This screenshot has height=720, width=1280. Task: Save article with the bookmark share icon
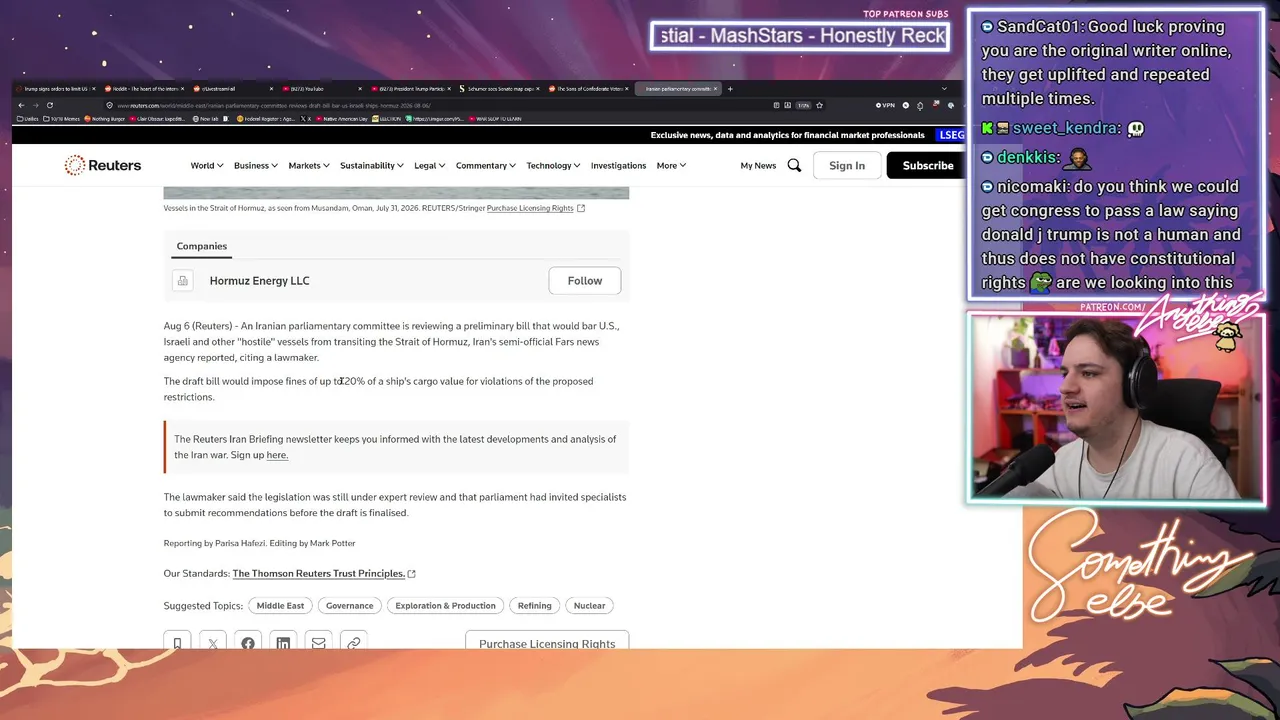click(x=177, y=643)
